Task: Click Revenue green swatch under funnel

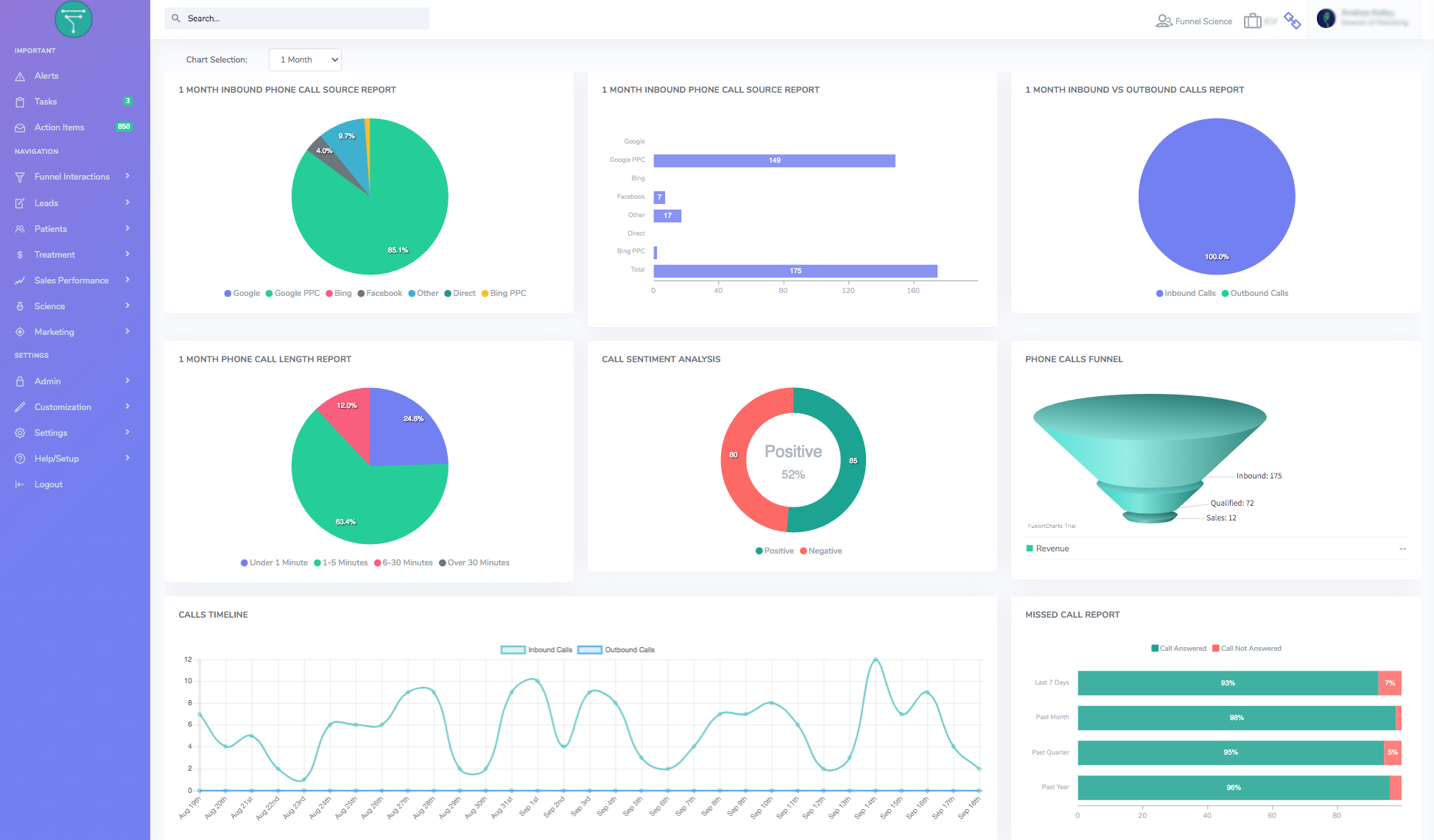Action: (x=1030, y=548)
